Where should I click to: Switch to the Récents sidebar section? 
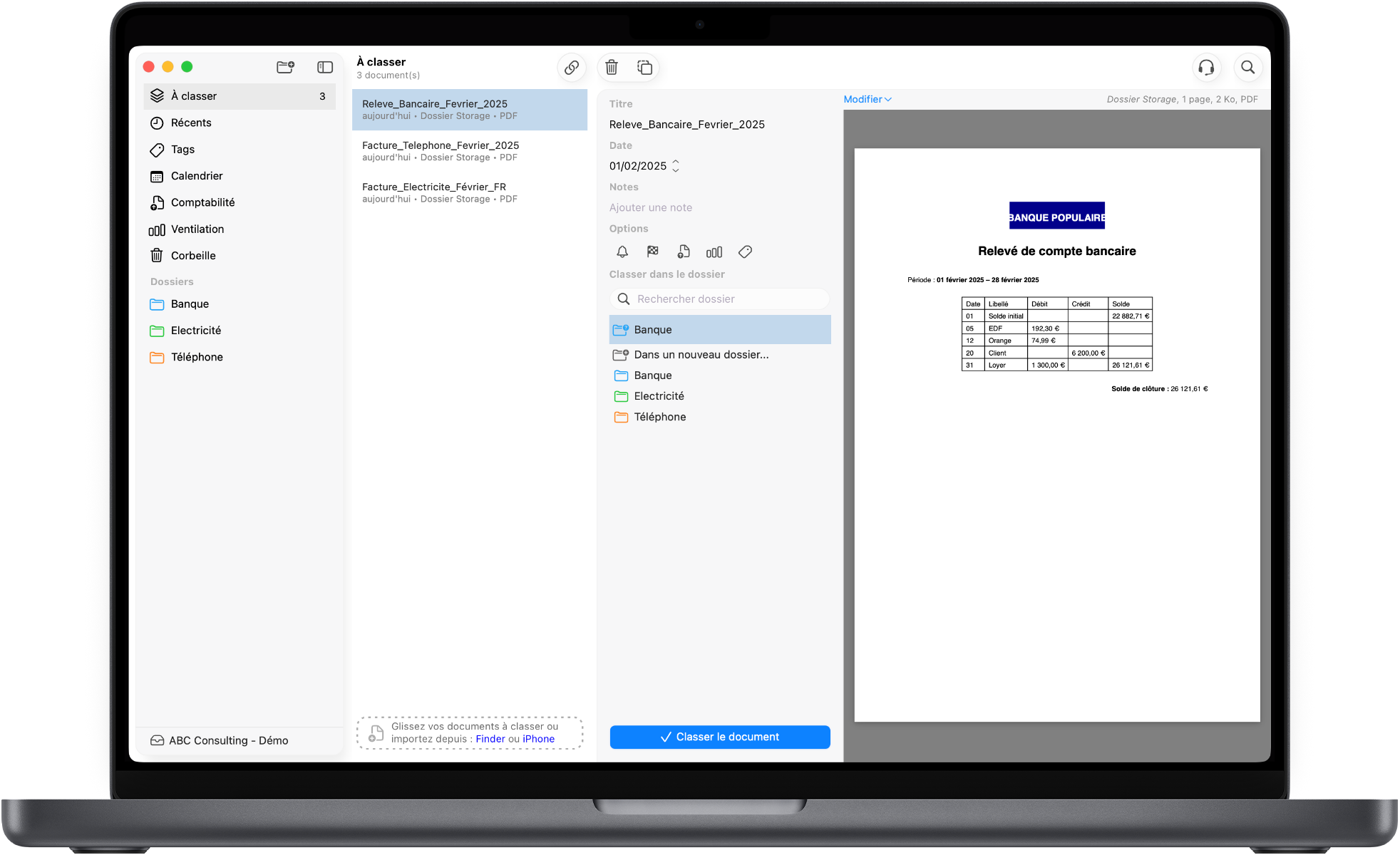(x=191, y=123)
